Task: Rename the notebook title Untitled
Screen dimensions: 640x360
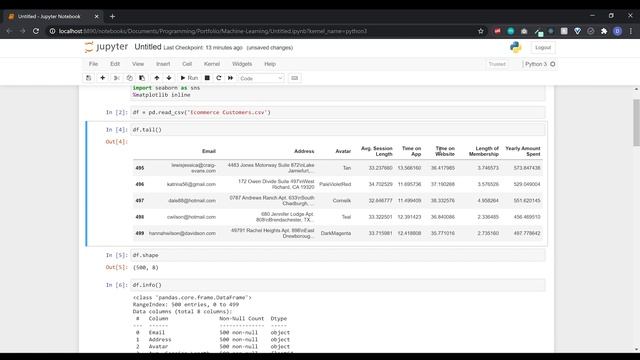Action: (x=148, y=47)
